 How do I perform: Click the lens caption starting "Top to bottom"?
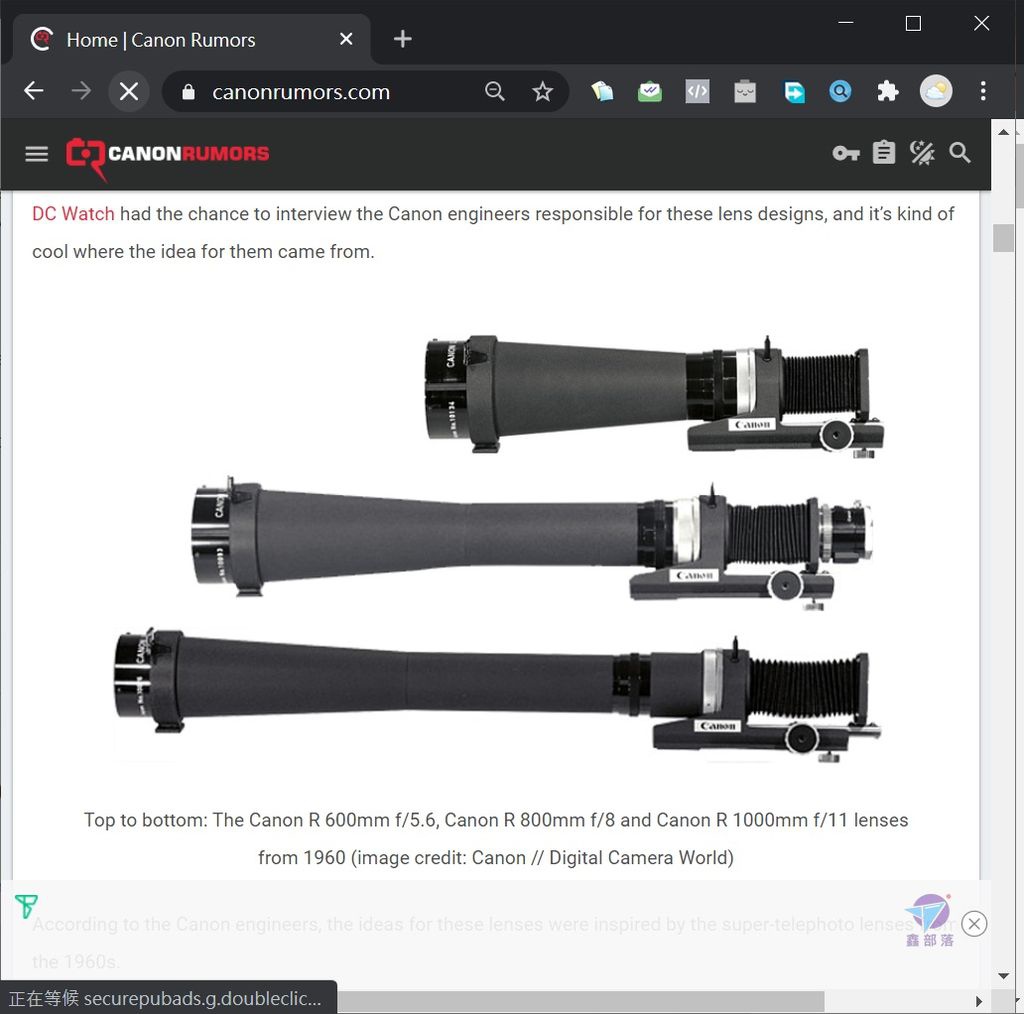(496, 838)
